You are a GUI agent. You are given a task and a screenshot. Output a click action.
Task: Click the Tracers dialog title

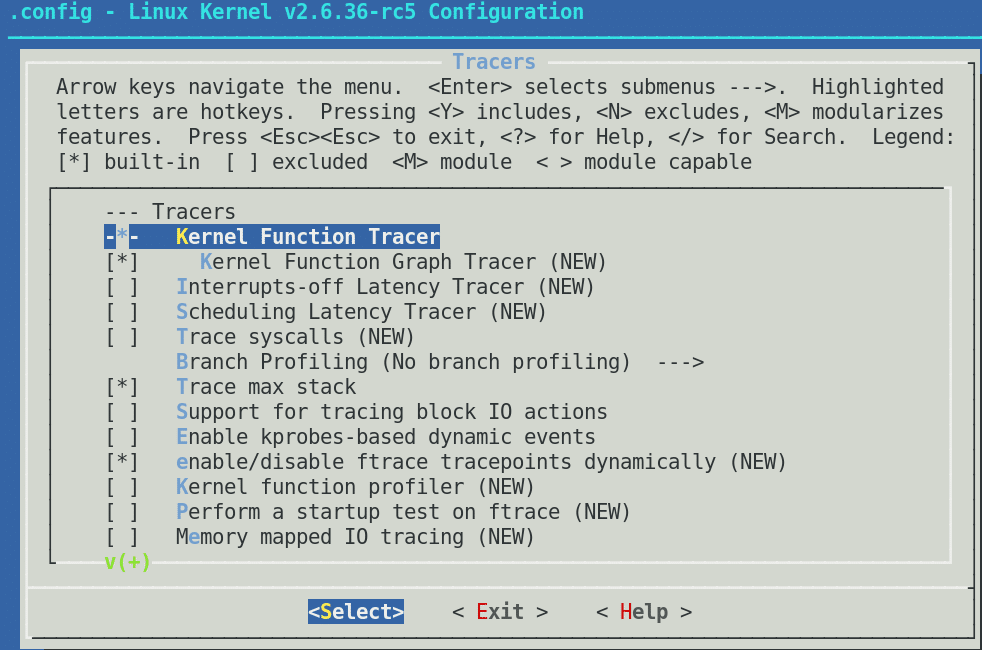[x=494, y=61]
